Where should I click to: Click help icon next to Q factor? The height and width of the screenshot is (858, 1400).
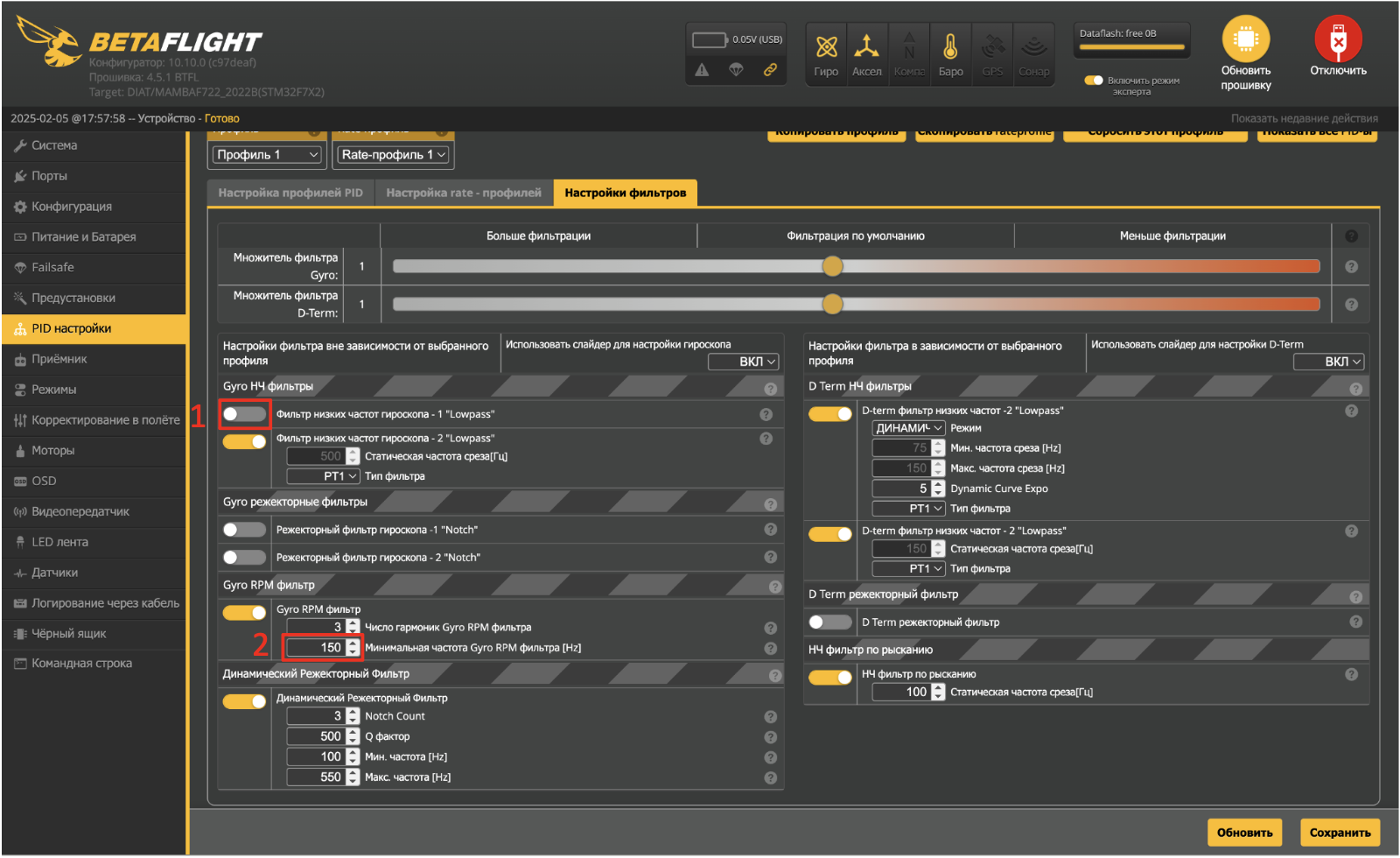pos(770,737)
